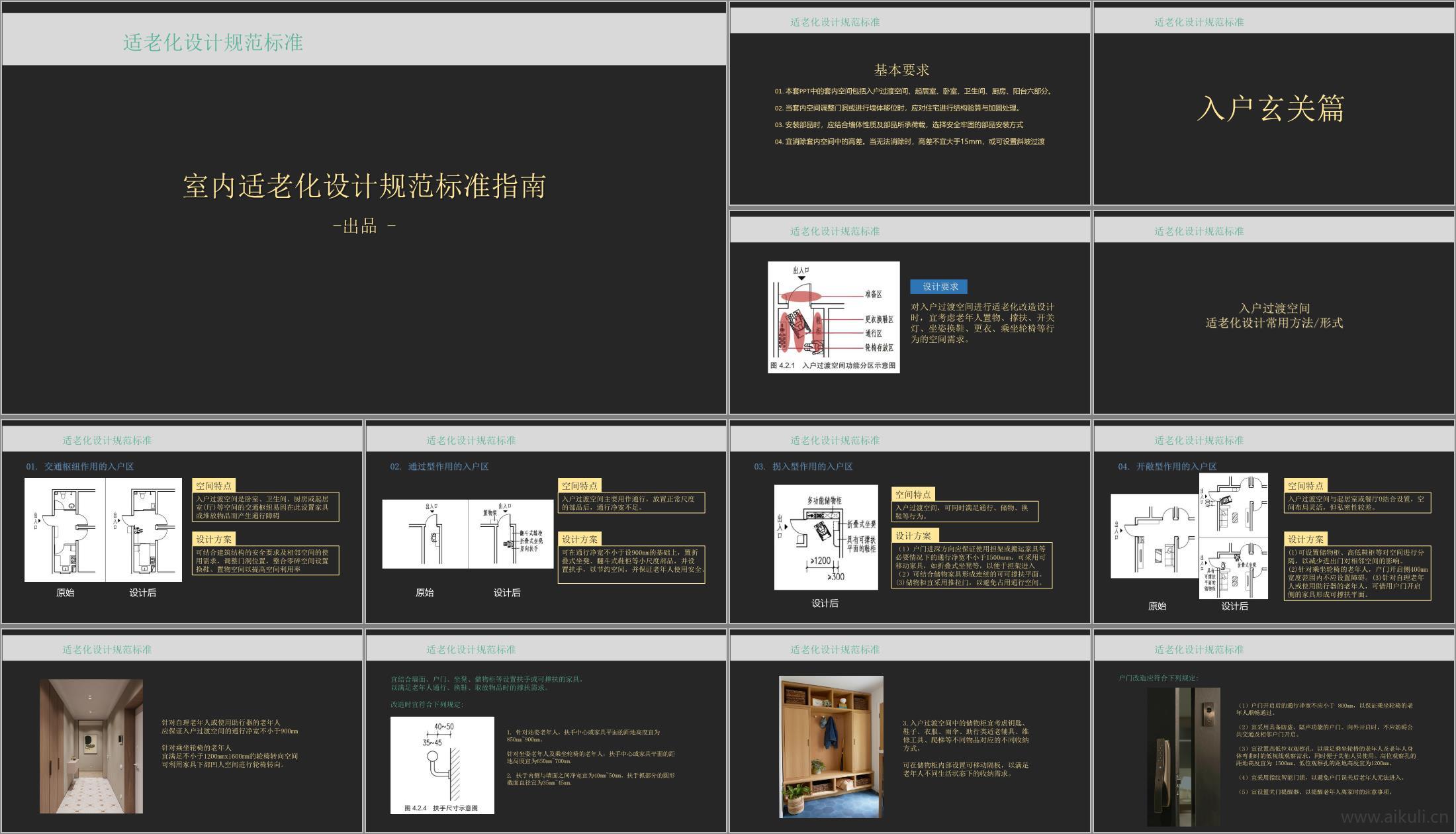Open the main title slide 室内适老化设计规范标准指南
This screenshot has width=1456, height=834.
pyautogui.click(x=364, y=187)
